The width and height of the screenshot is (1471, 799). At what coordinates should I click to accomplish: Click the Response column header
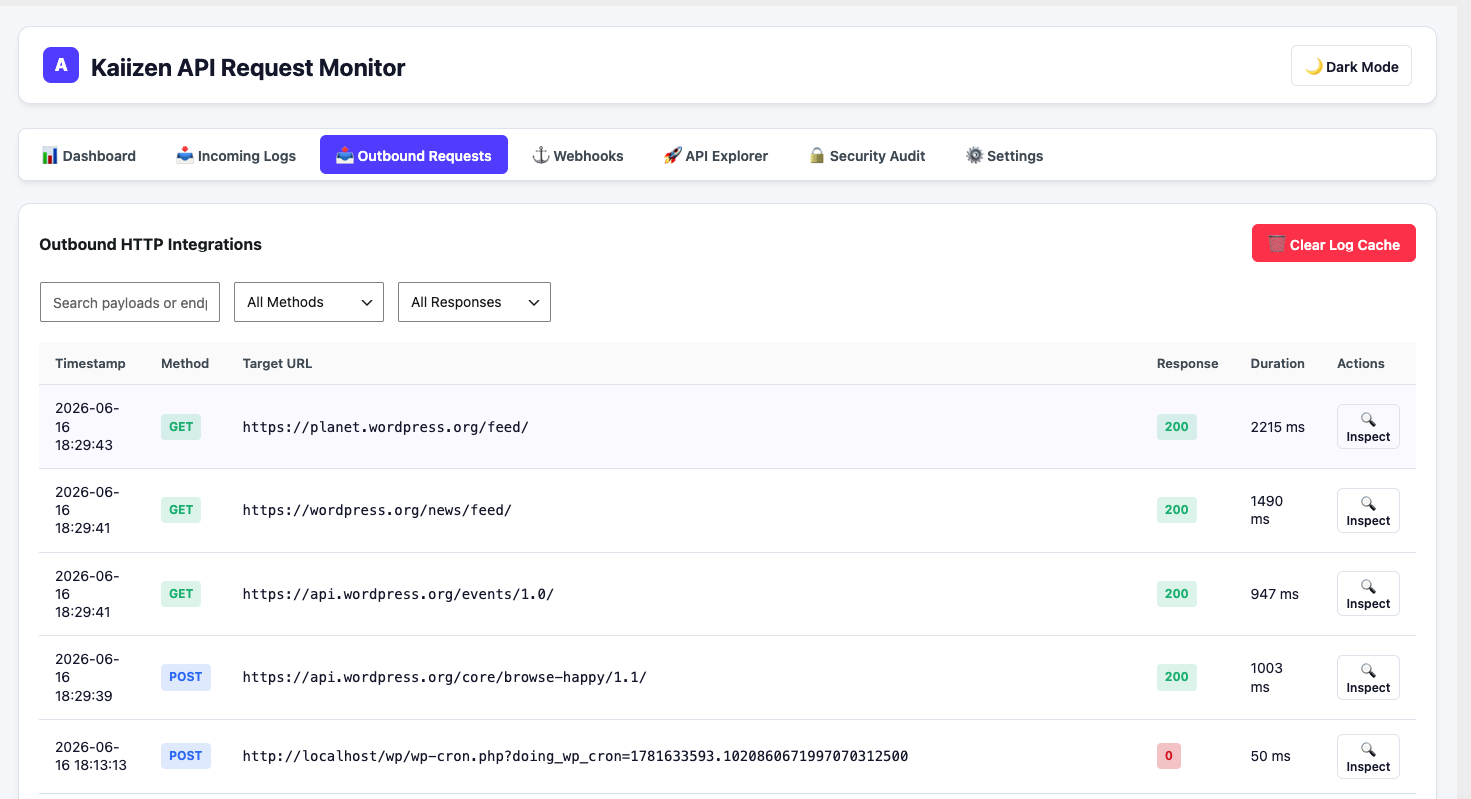[x=1187, y=363]
